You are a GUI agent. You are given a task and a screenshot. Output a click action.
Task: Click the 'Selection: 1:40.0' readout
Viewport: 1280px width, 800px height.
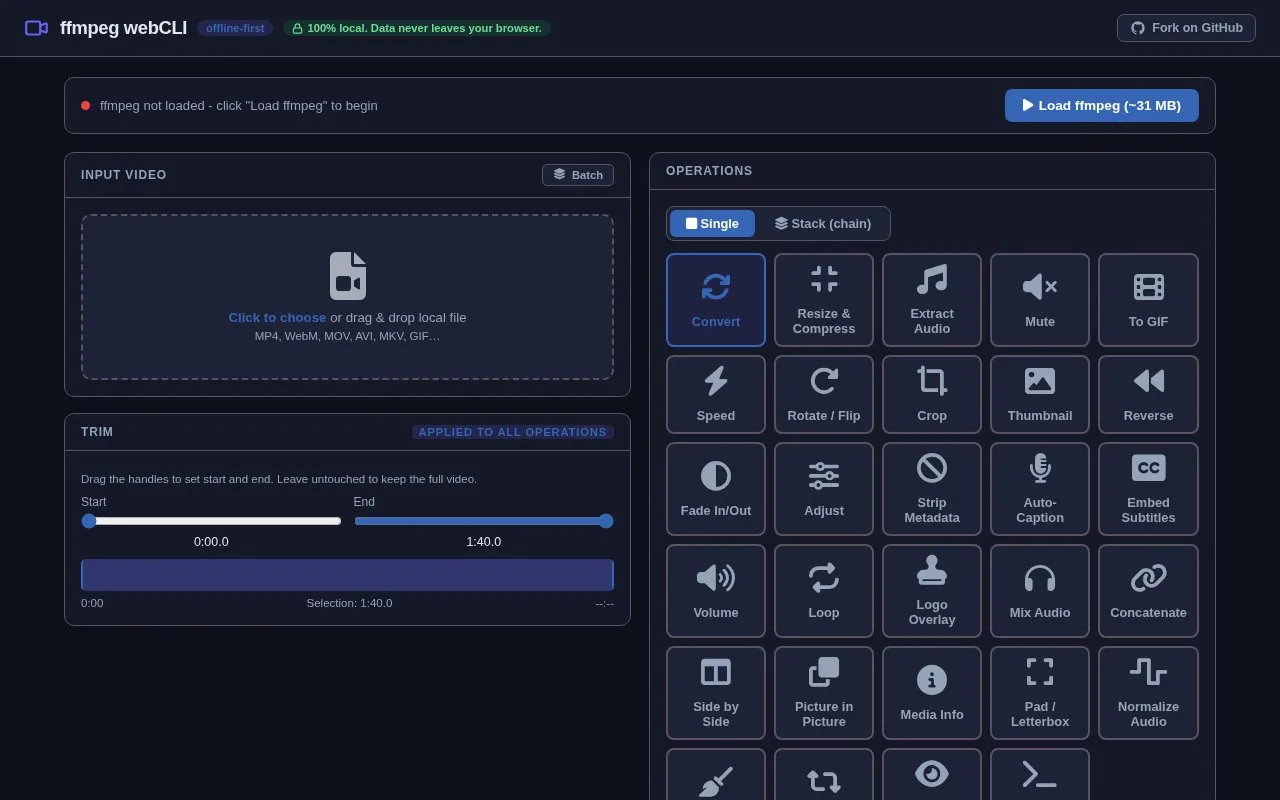point(349,603)
